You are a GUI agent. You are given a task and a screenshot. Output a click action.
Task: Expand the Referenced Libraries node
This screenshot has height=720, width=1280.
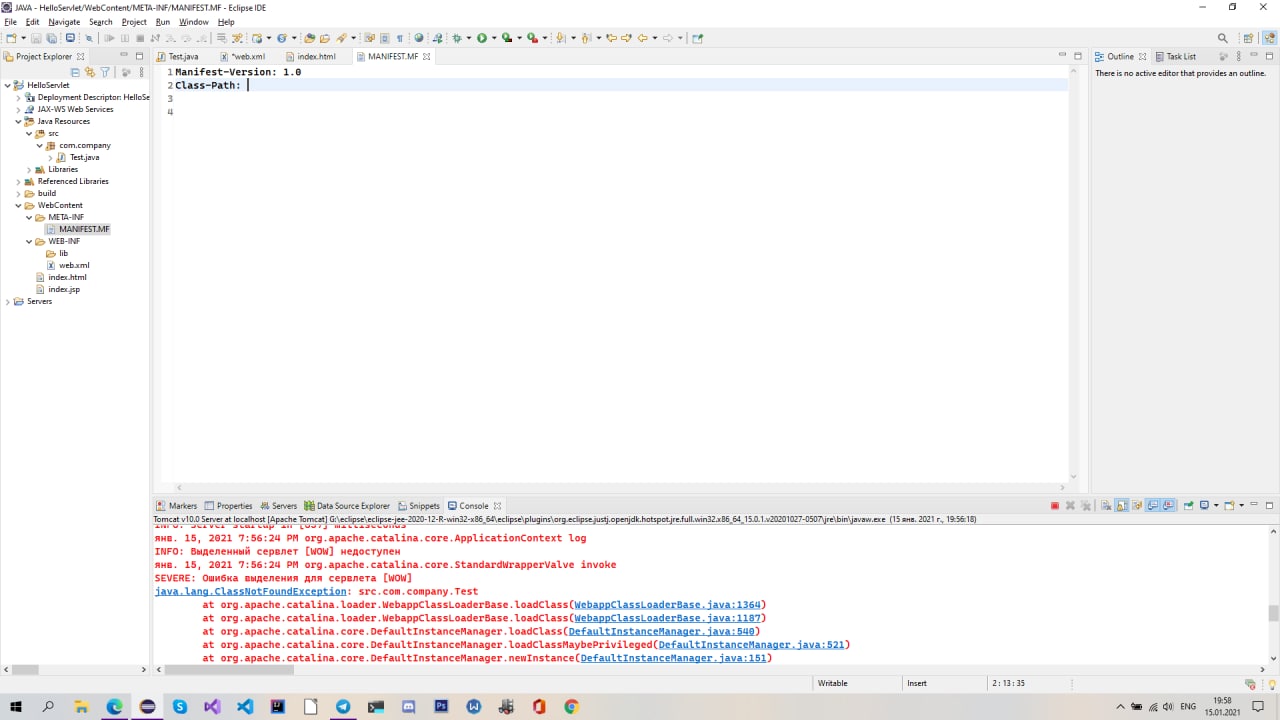(18, 181)
